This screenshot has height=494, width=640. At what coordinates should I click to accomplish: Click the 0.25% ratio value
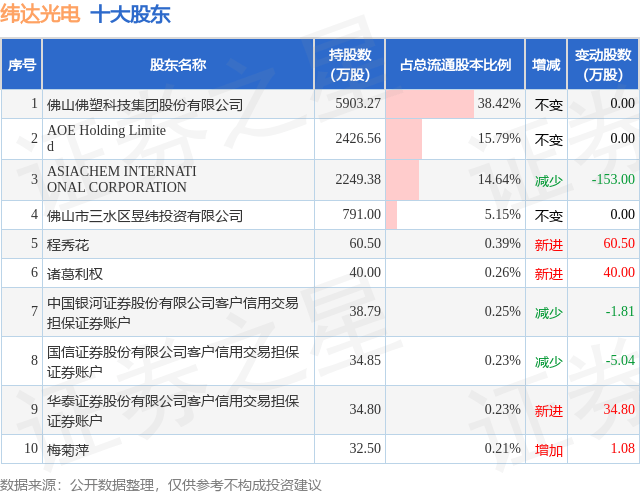pos(502,312)
